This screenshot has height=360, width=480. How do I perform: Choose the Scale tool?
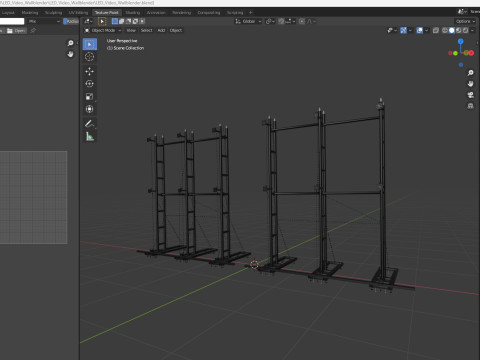coord(89,96)
